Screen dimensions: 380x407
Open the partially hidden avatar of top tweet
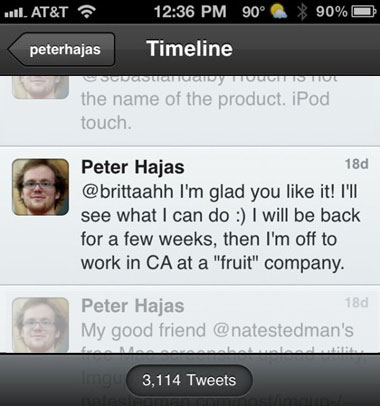pos(40,88)
